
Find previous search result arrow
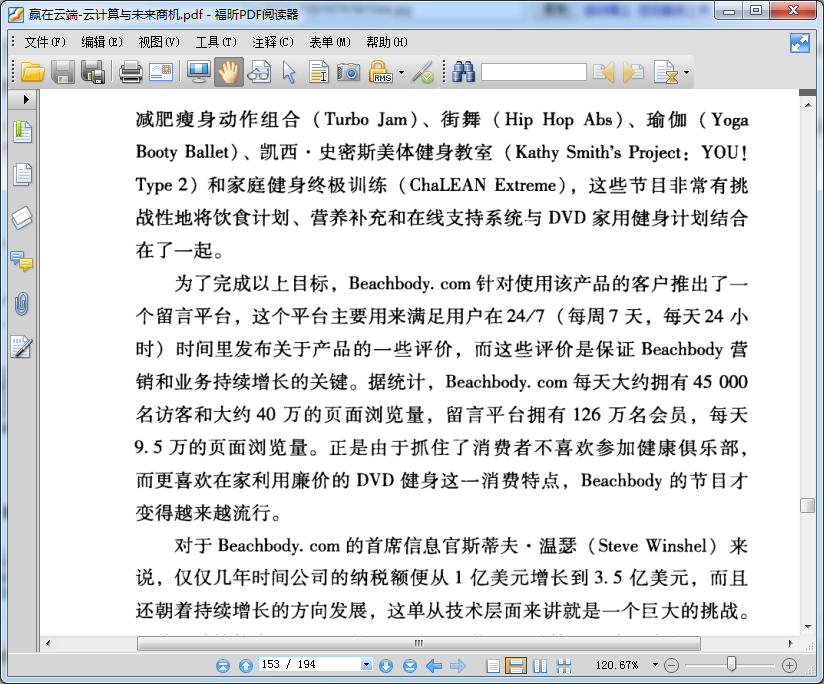[x=603, y=72]
